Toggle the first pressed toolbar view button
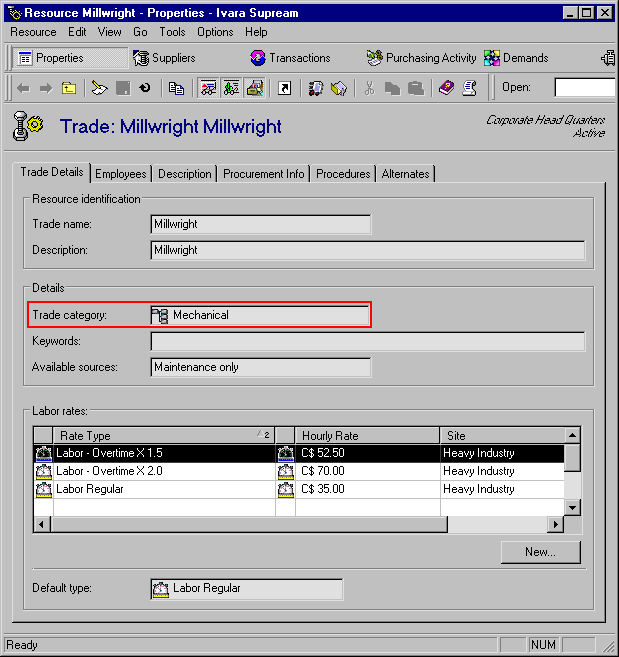The width and height of the screenshot is (619, 657). pyautogui.click(x=208, y=88)
